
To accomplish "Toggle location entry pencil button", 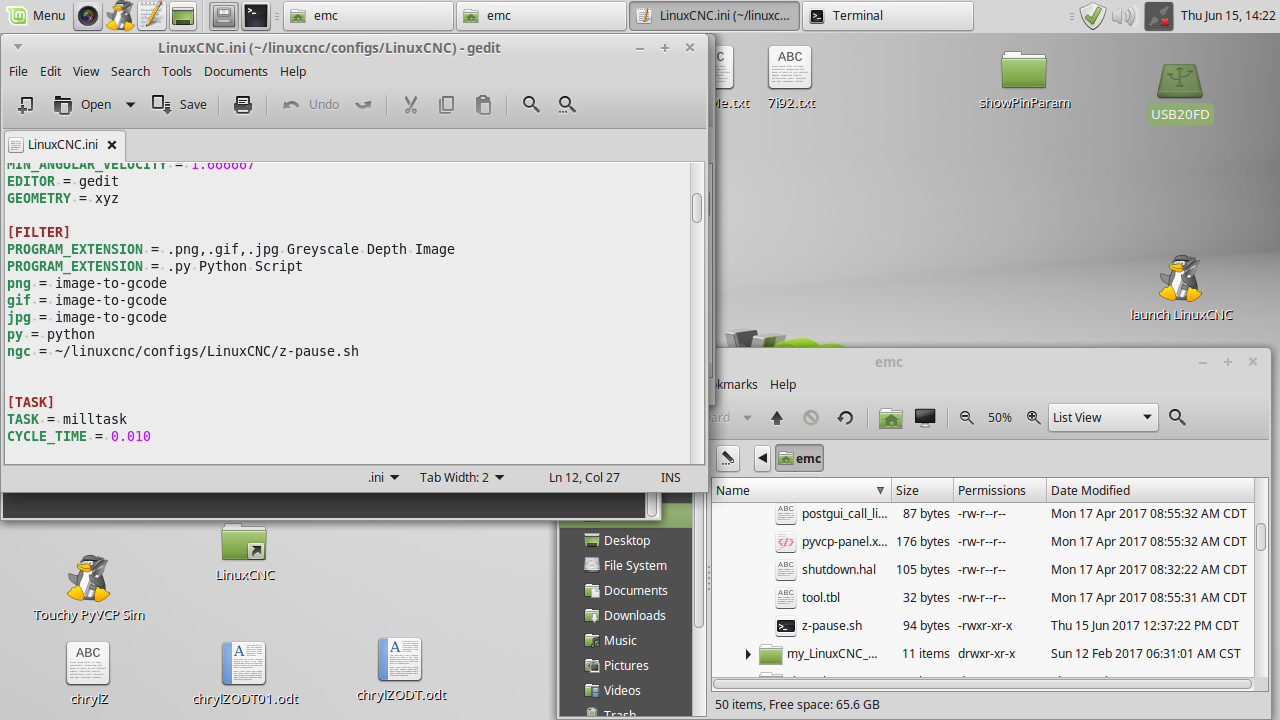I will tap(728, 458).
